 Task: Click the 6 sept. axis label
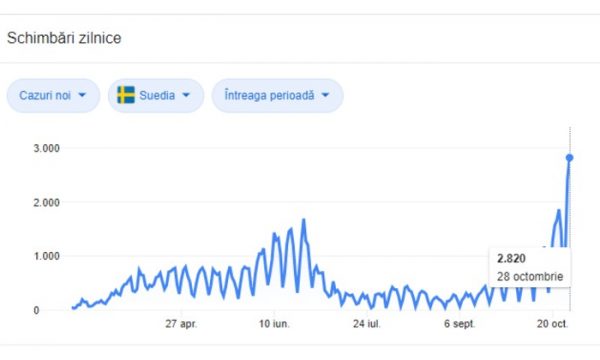(460, 324)
